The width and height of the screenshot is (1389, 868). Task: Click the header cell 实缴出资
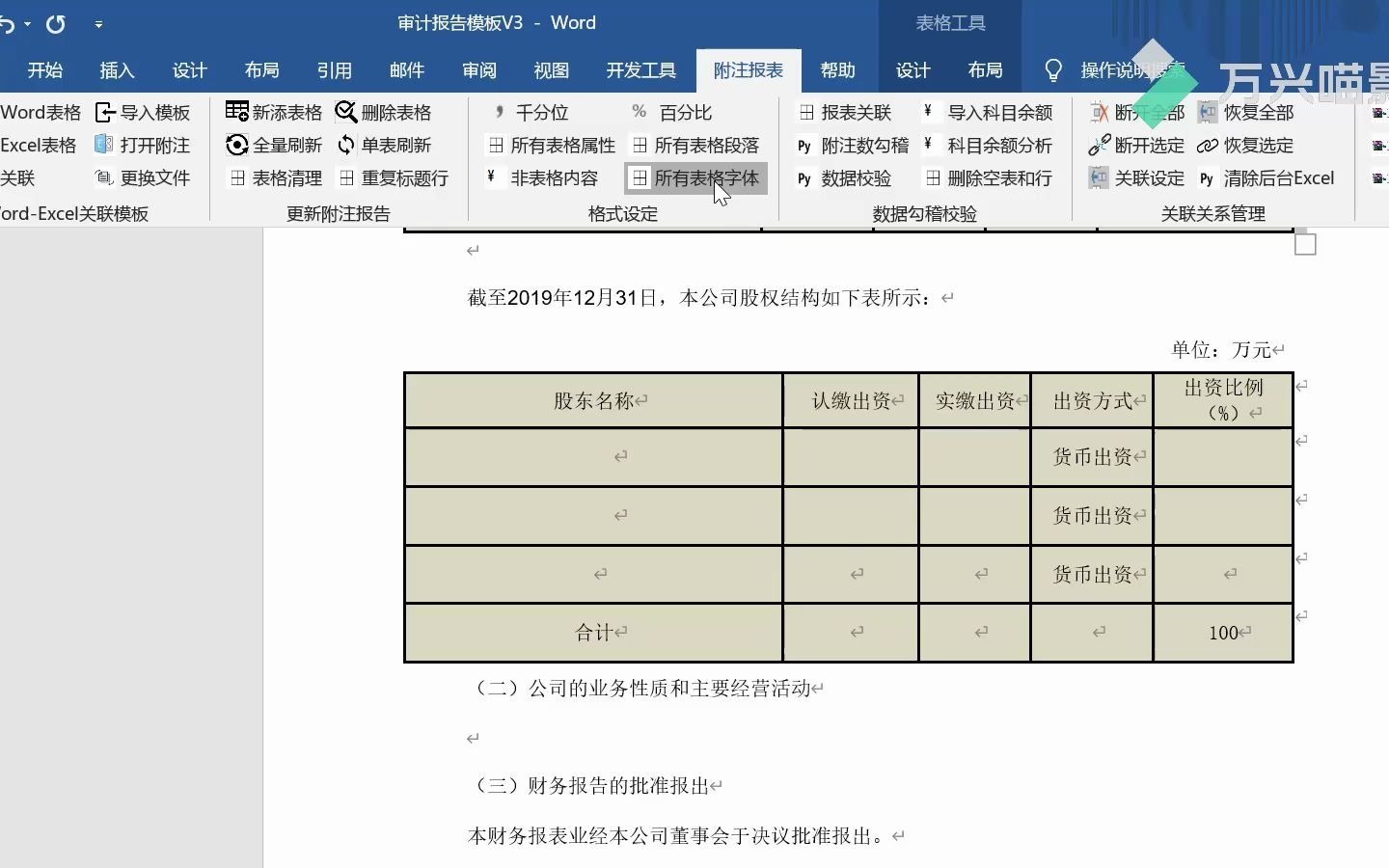click(975, 401)
